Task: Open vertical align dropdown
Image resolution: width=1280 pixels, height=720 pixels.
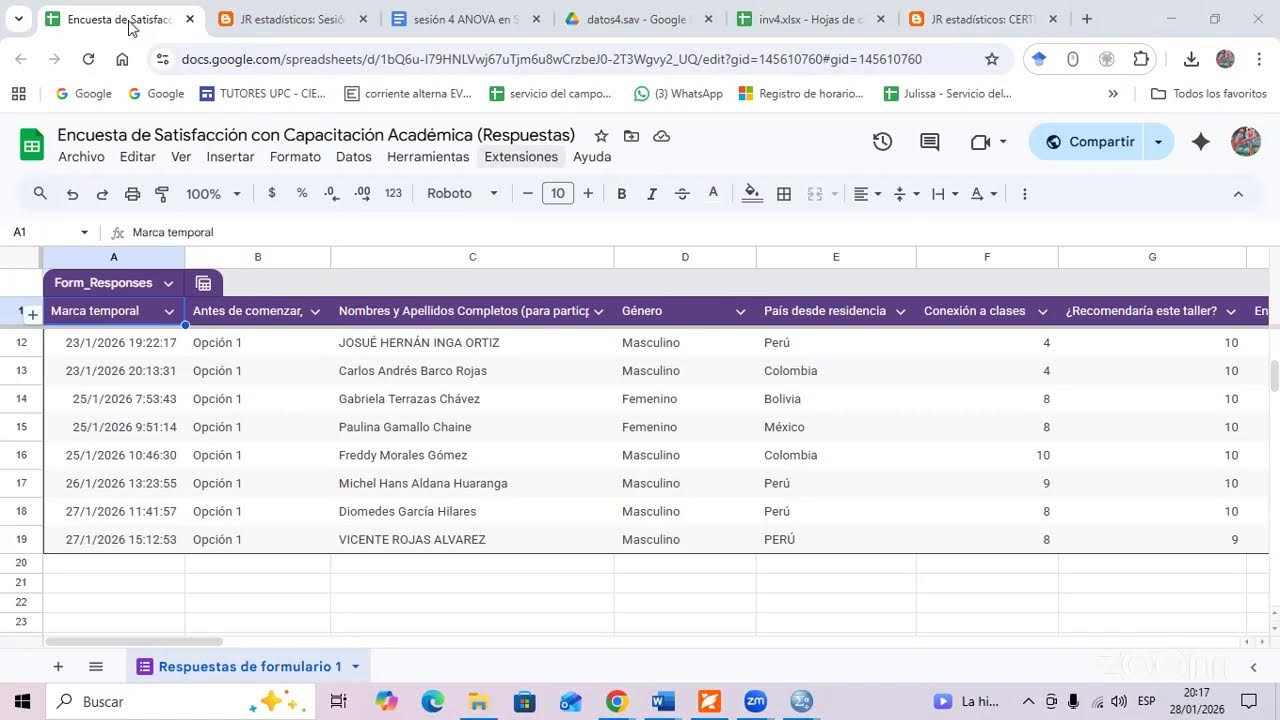Action: pyautogui.click(x=905, y=194)
